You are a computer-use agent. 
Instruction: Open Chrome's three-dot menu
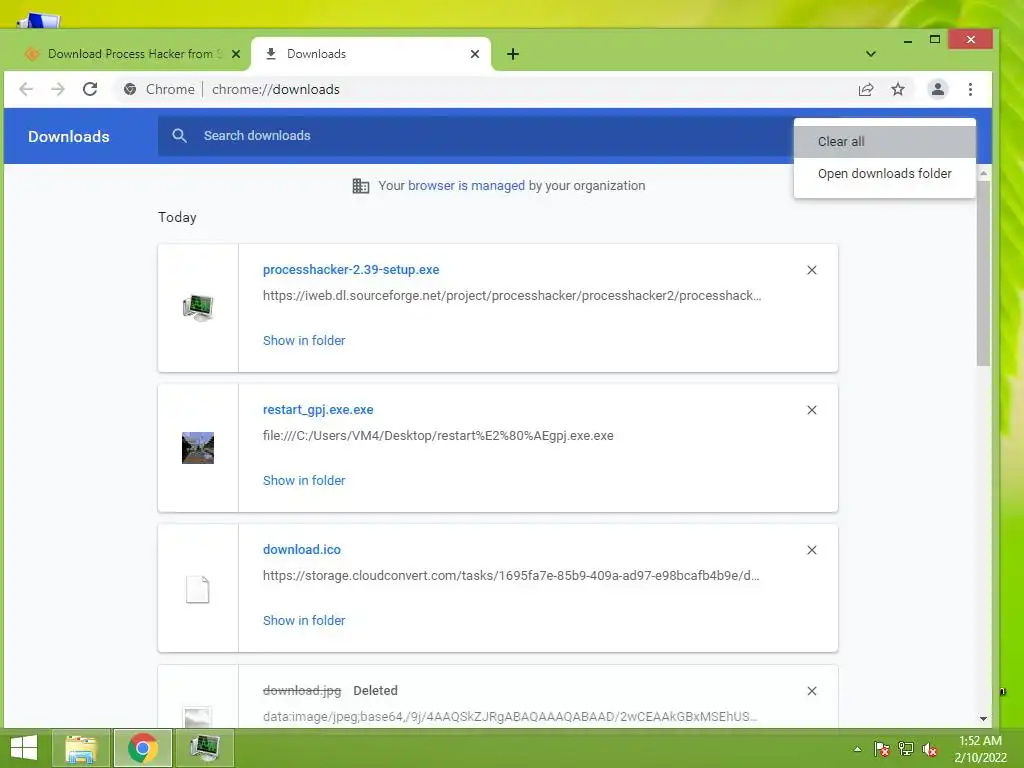coord(970,89)
